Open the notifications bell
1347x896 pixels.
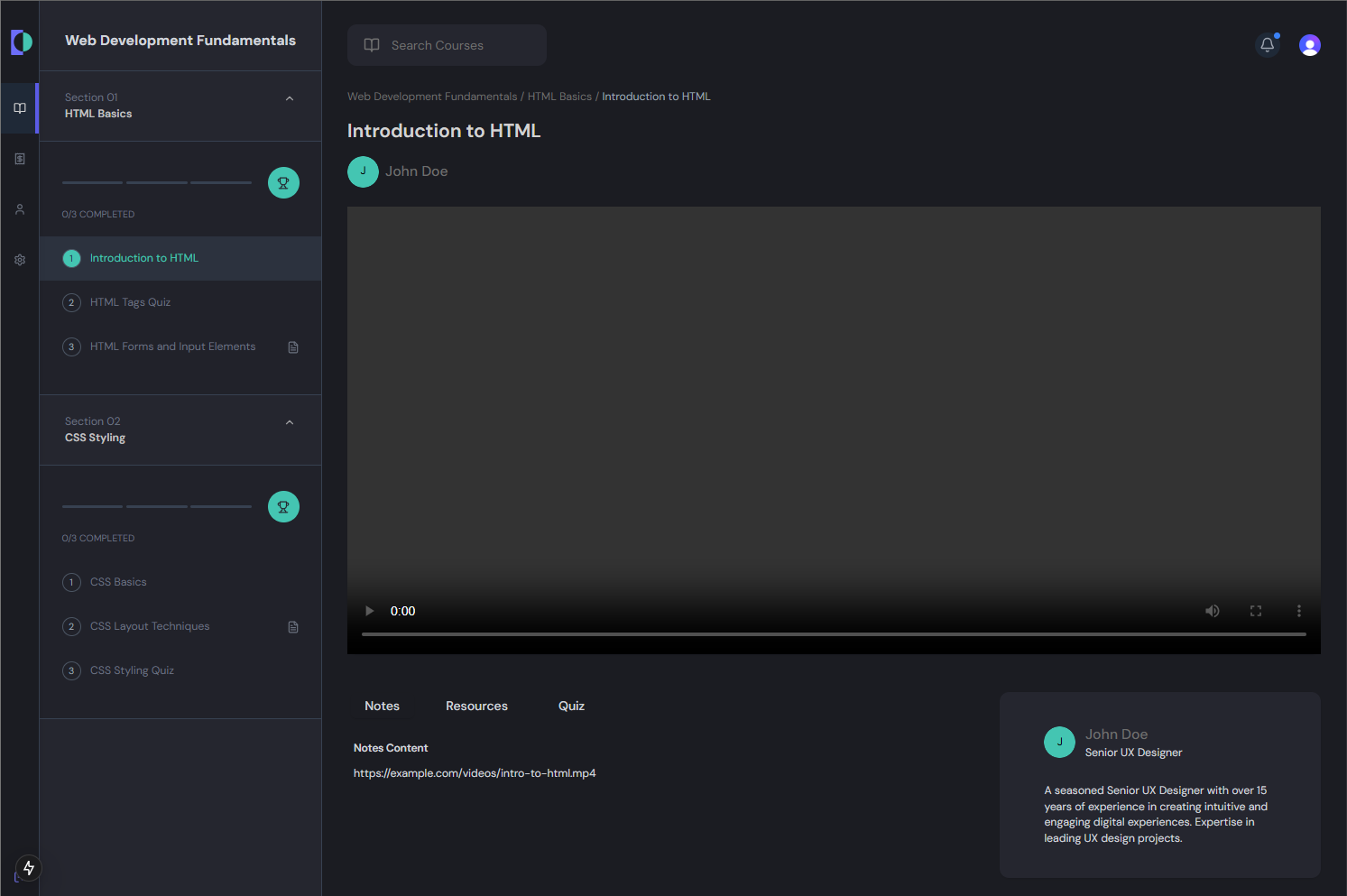pos(1268,45)
